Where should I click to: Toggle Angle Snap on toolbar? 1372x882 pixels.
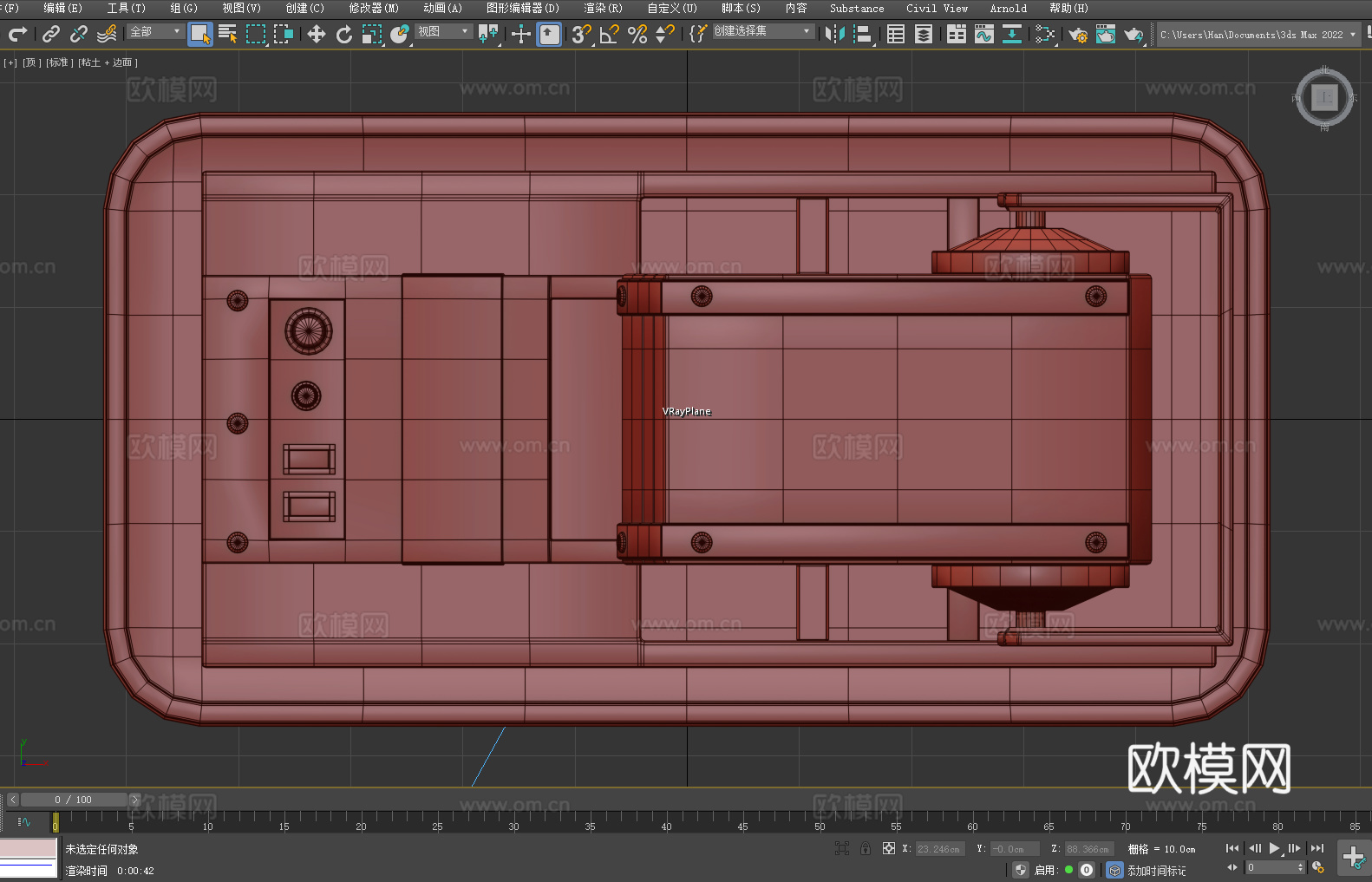(x=610, y=34)
